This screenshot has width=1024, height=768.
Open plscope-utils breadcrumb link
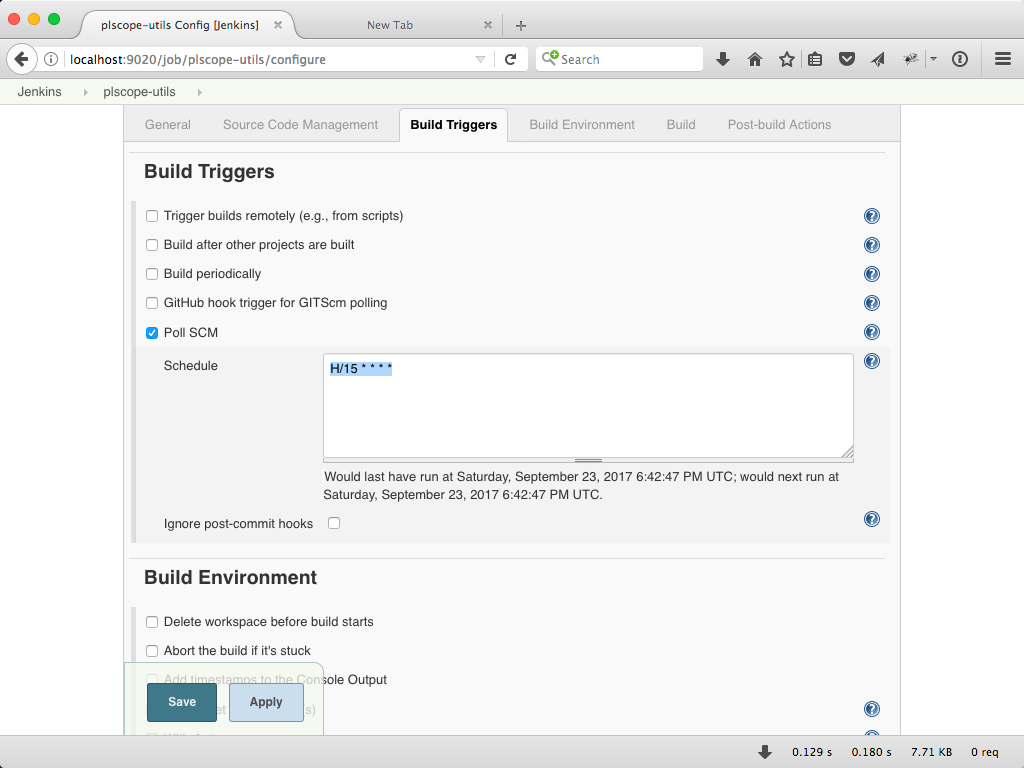click(139, 92)
